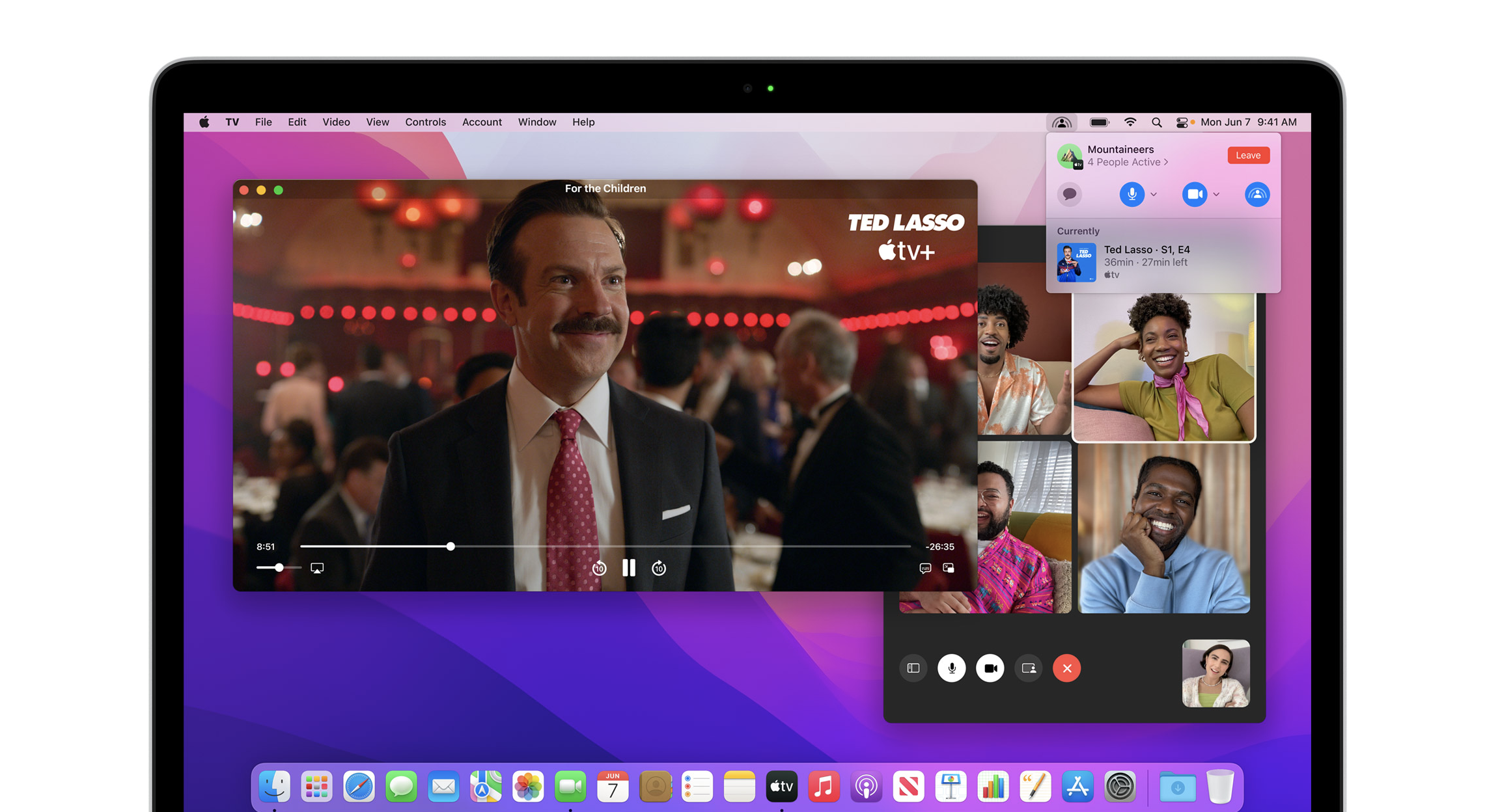Open Numbers from the Dock

tap(993, 787)
